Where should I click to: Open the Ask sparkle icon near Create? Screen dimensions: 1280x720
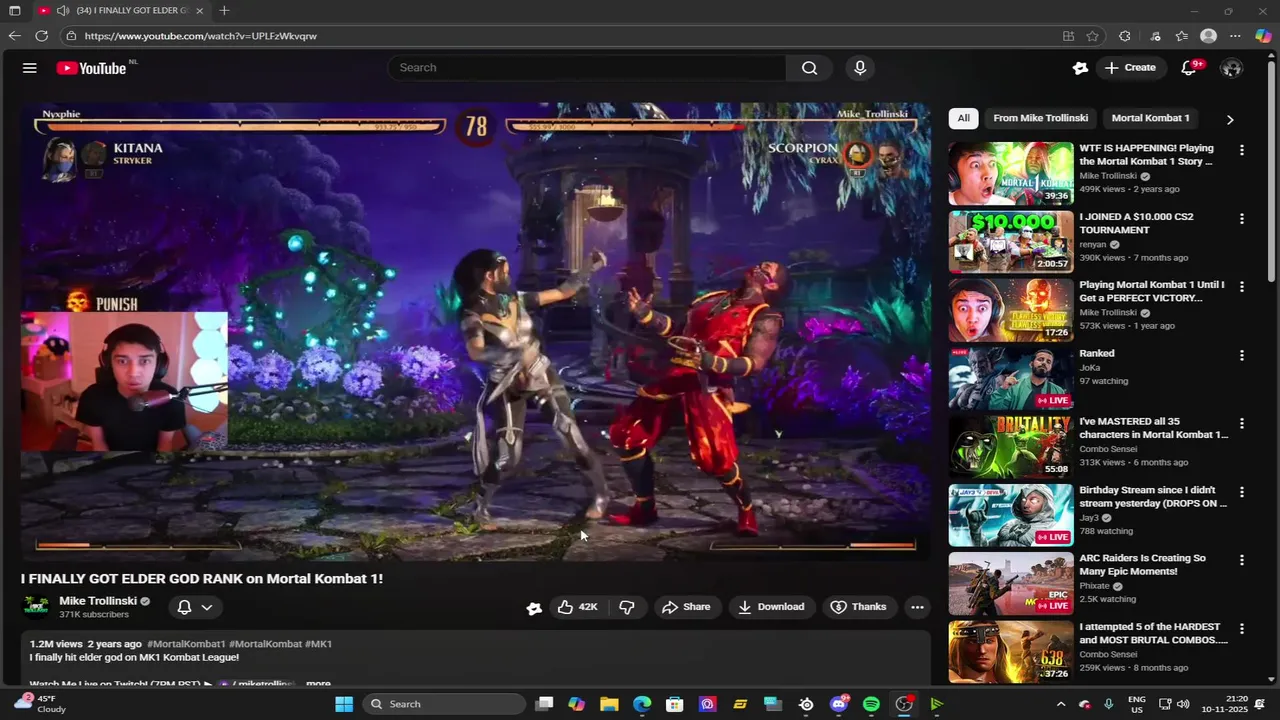pyautogui.click(x=1080, y=68)
